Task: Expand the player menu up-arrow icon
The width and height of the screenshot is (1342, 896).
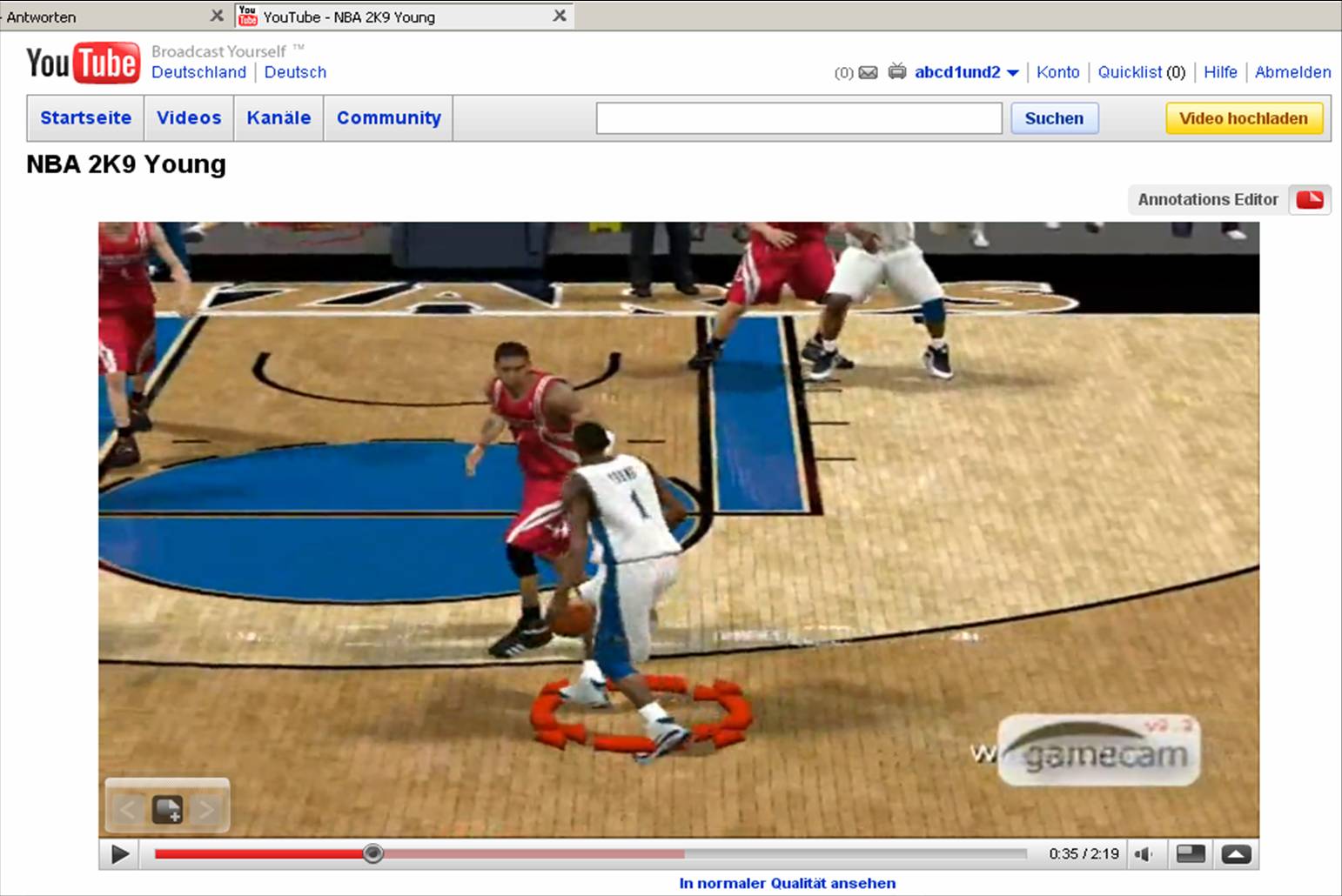Action: 1236,854
